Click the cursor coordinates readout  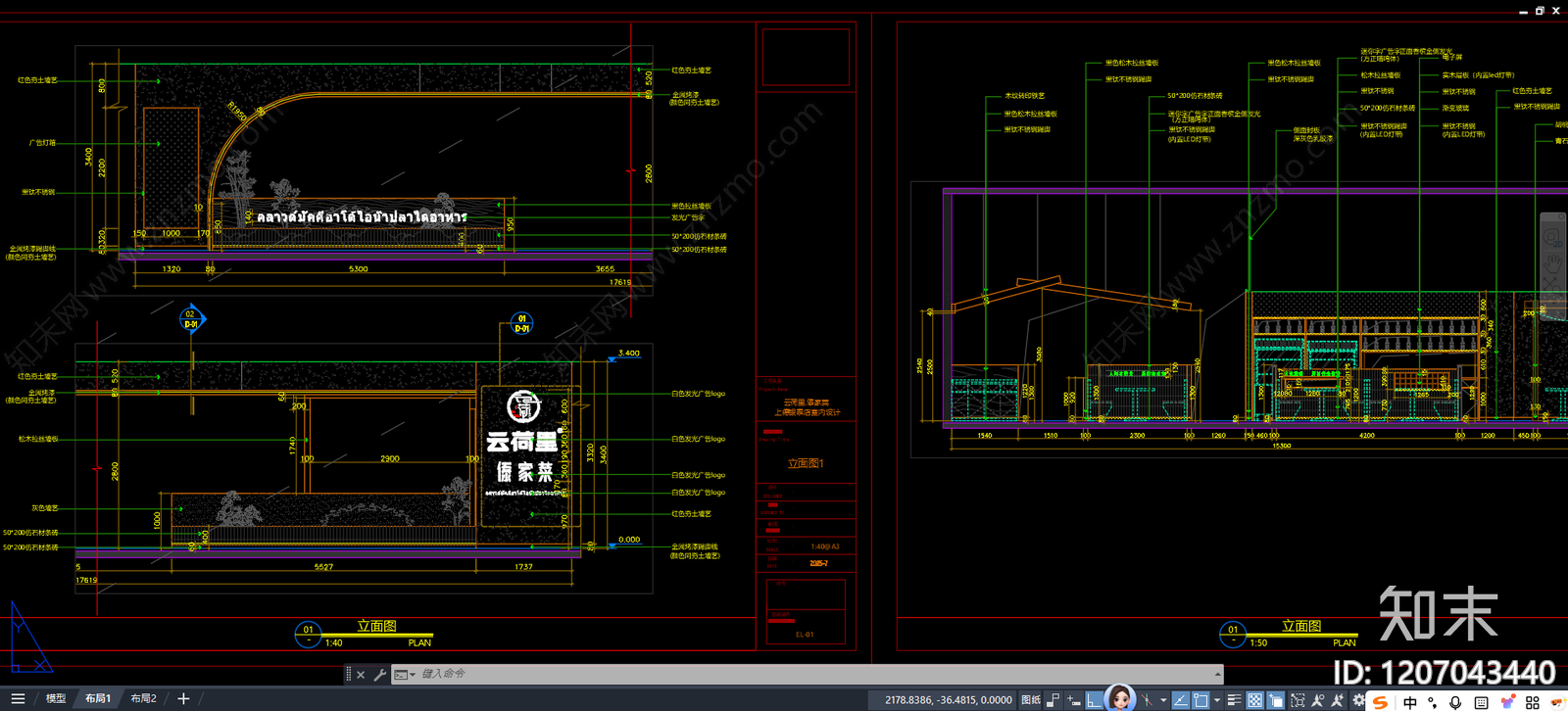[x=948, y=700]
